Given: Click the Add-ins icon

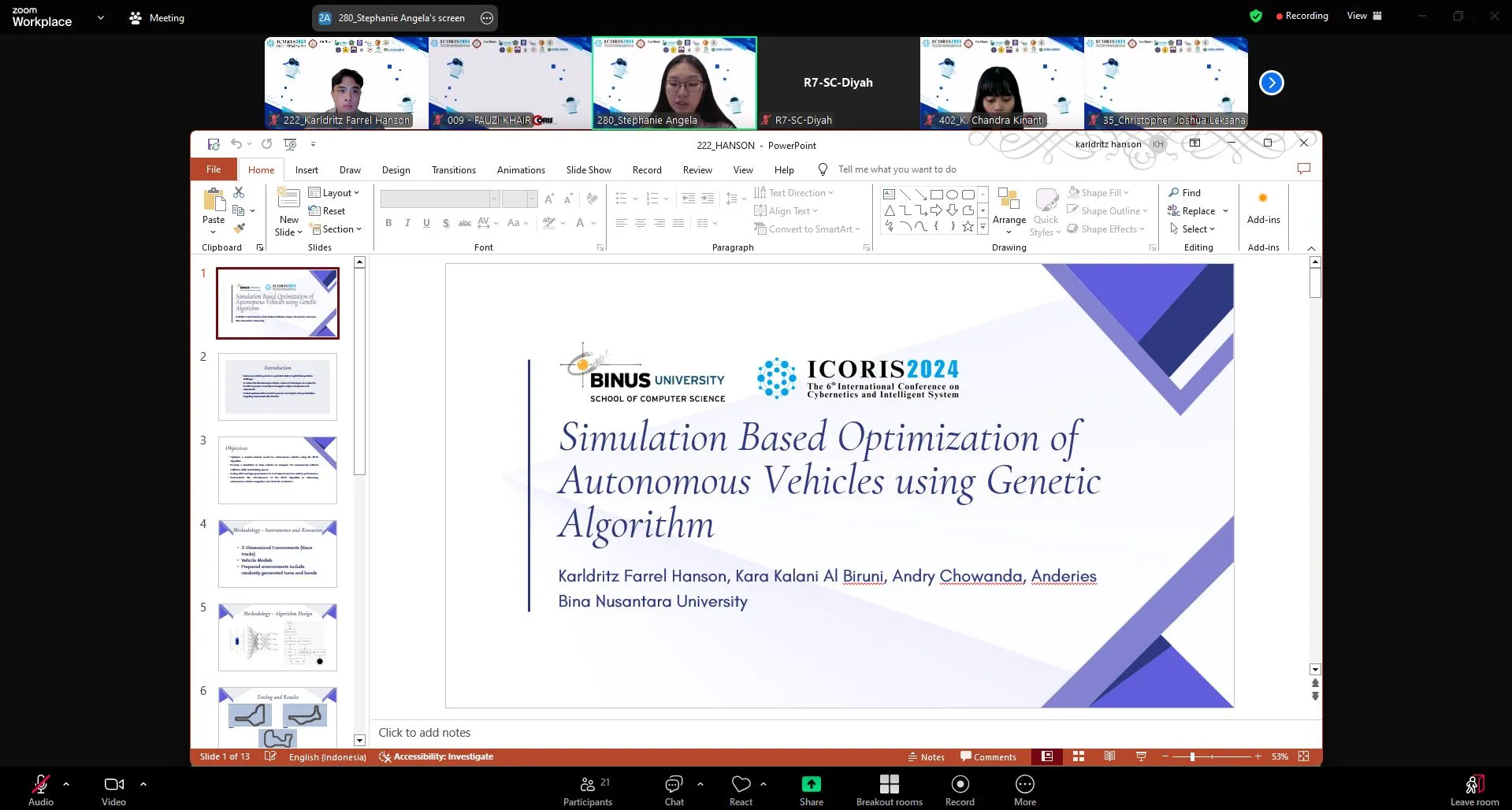Looking at the screenshot, I should coord(1263,199).
